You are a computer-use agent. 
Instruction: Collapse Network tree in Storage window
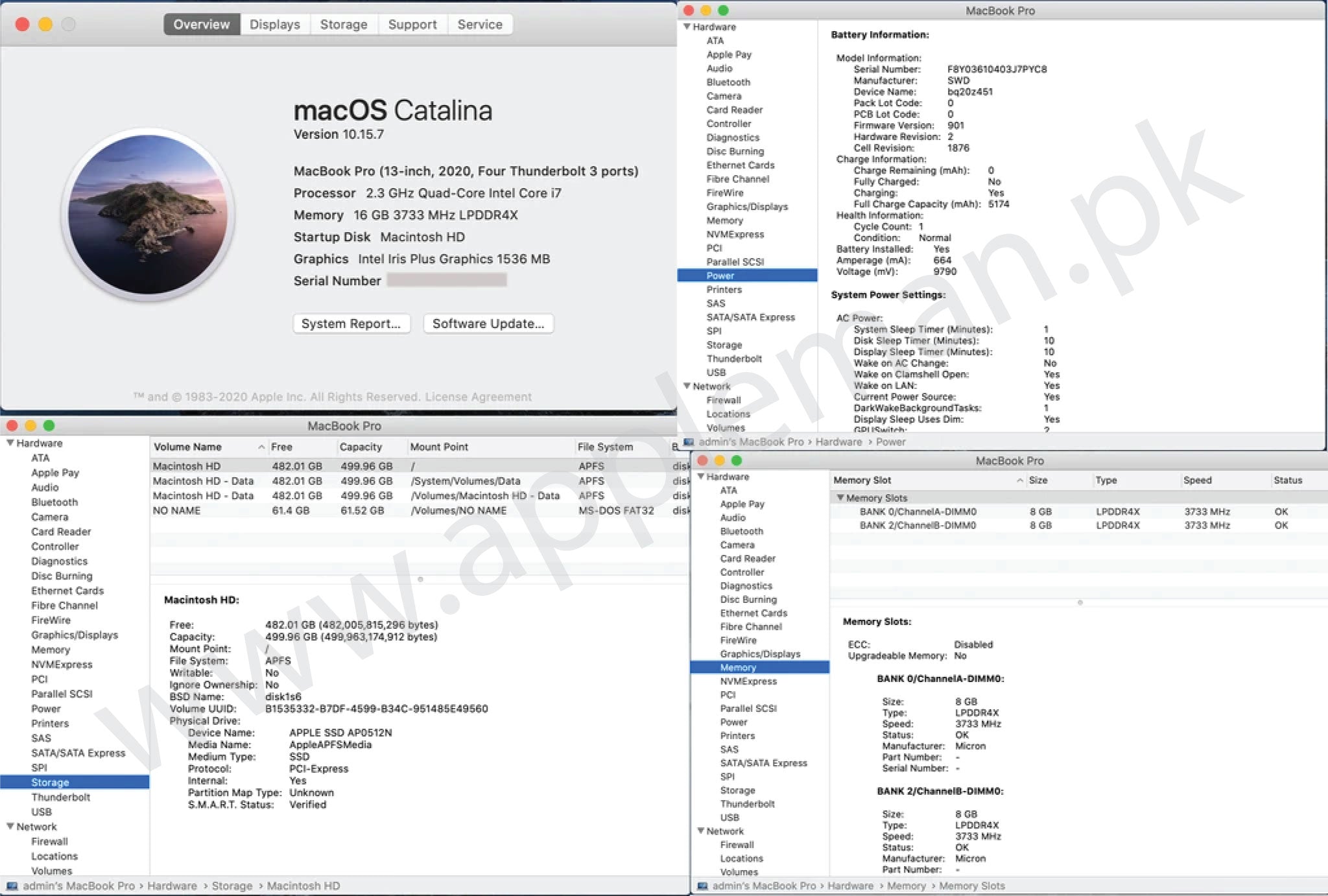coord(10,827)
